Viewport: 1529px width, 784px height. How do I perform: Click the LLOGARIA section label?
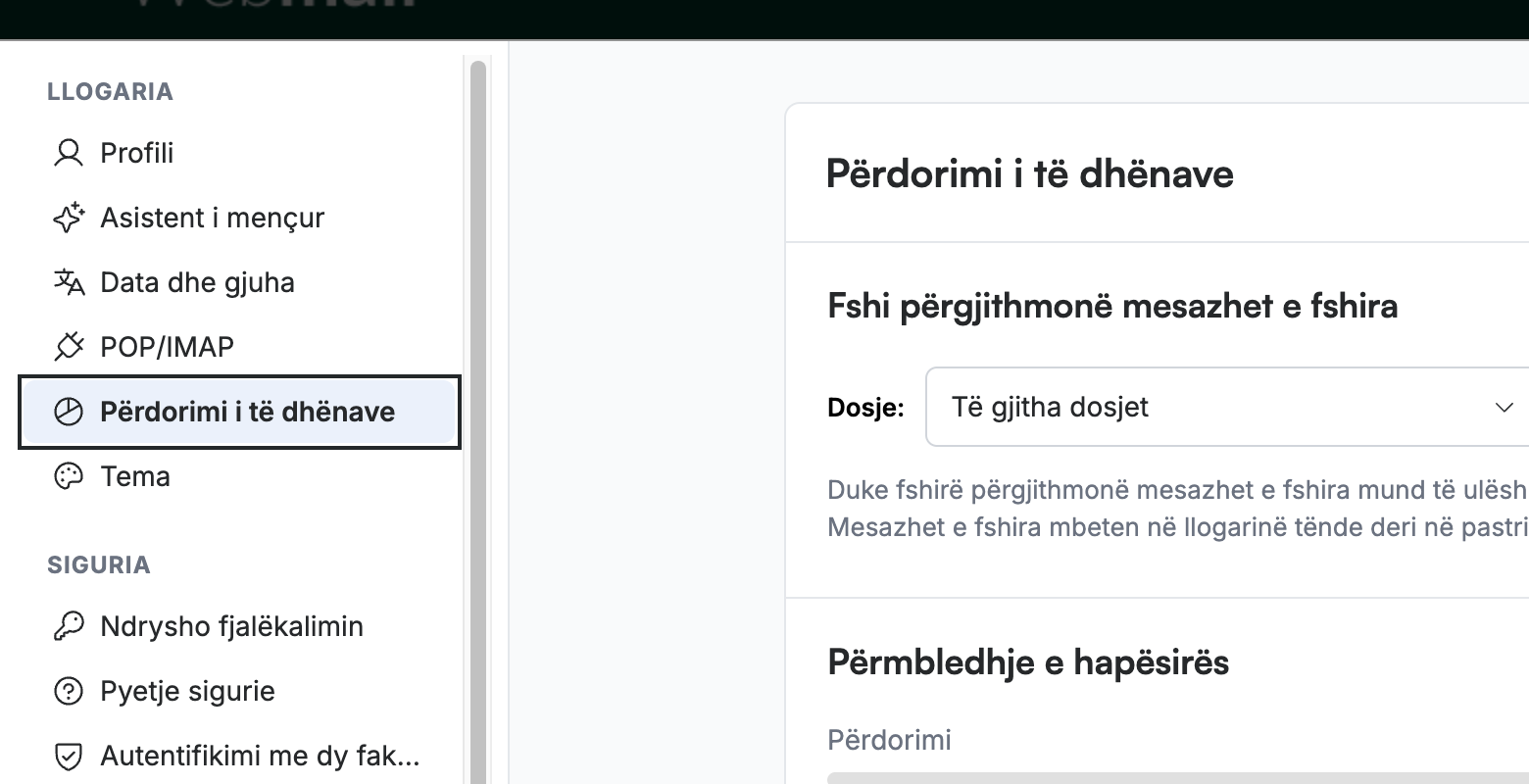point(110,91)
